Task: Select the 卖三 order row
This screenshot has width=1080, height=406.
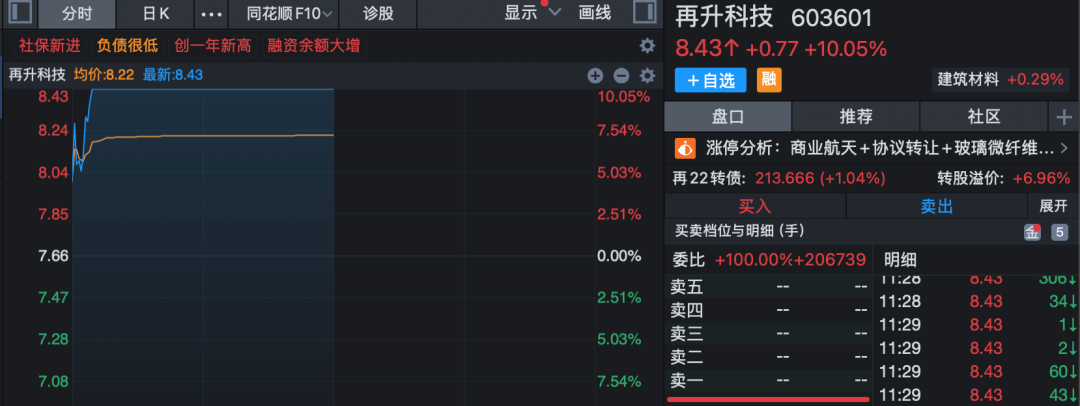Action: pyautogui.click(x=768, y=334)
